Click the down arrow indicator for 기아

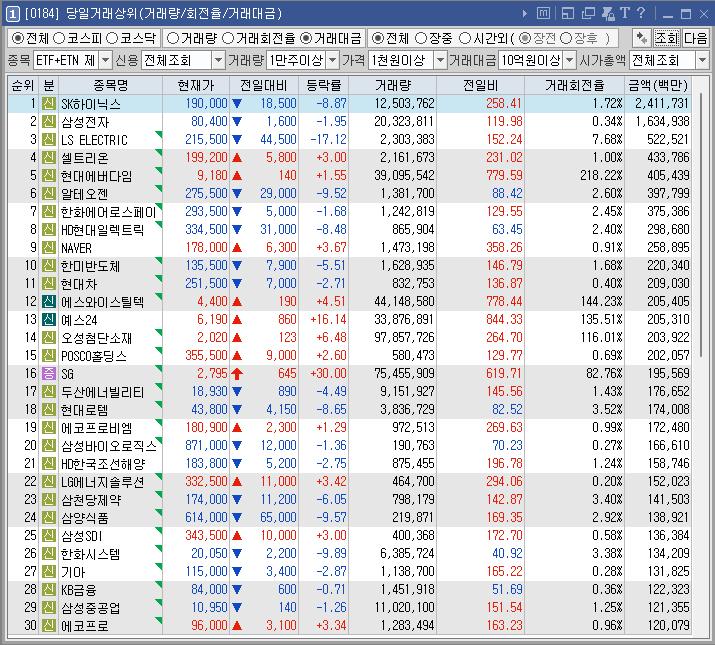(237, 572)
